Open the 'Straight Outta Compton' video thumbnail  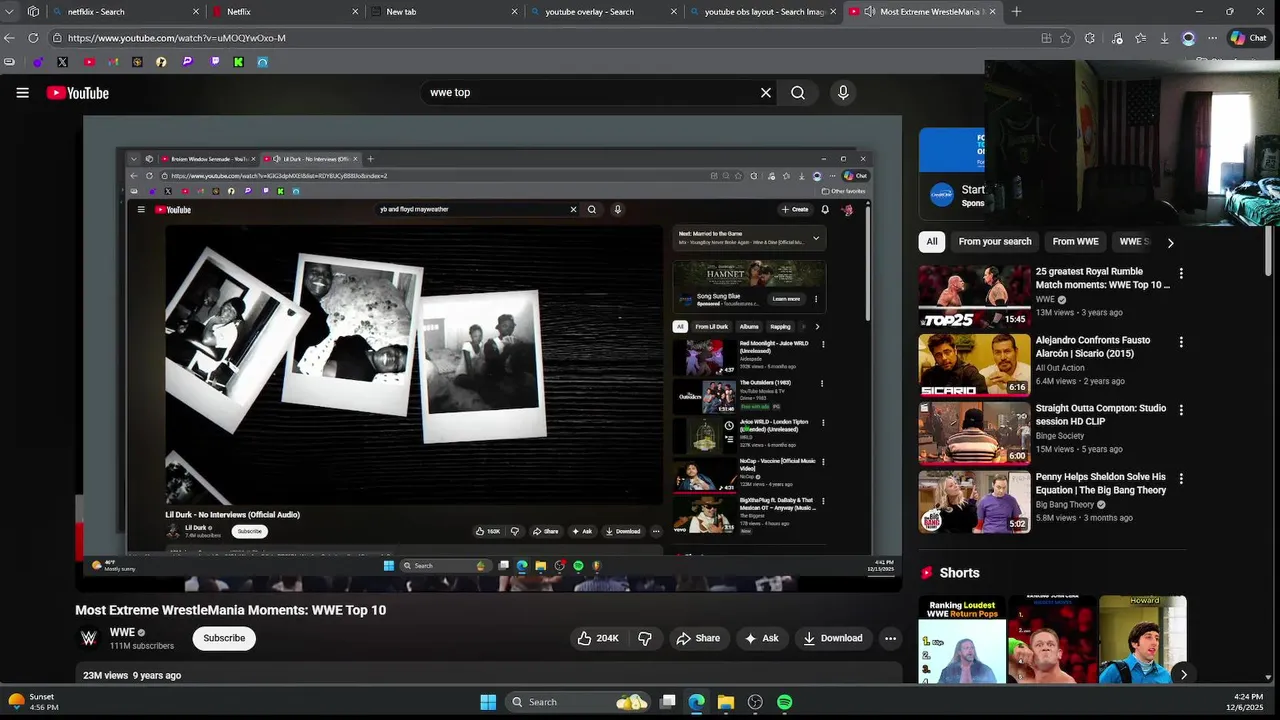coord(974,433)
